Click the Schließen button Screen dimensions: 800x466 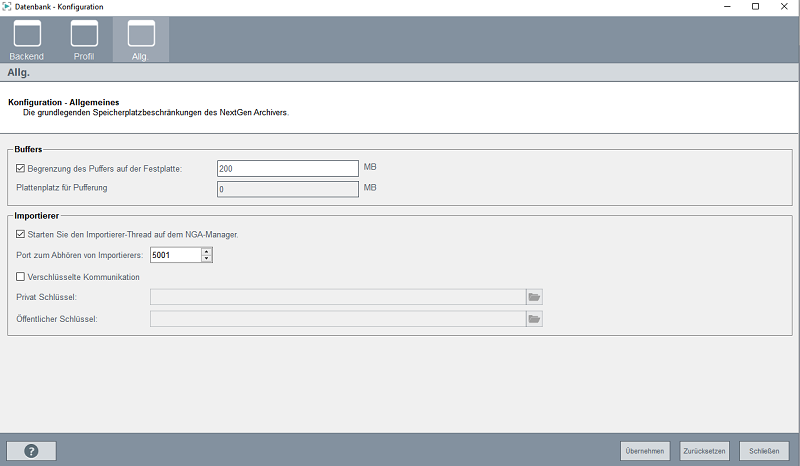point(764,451)
